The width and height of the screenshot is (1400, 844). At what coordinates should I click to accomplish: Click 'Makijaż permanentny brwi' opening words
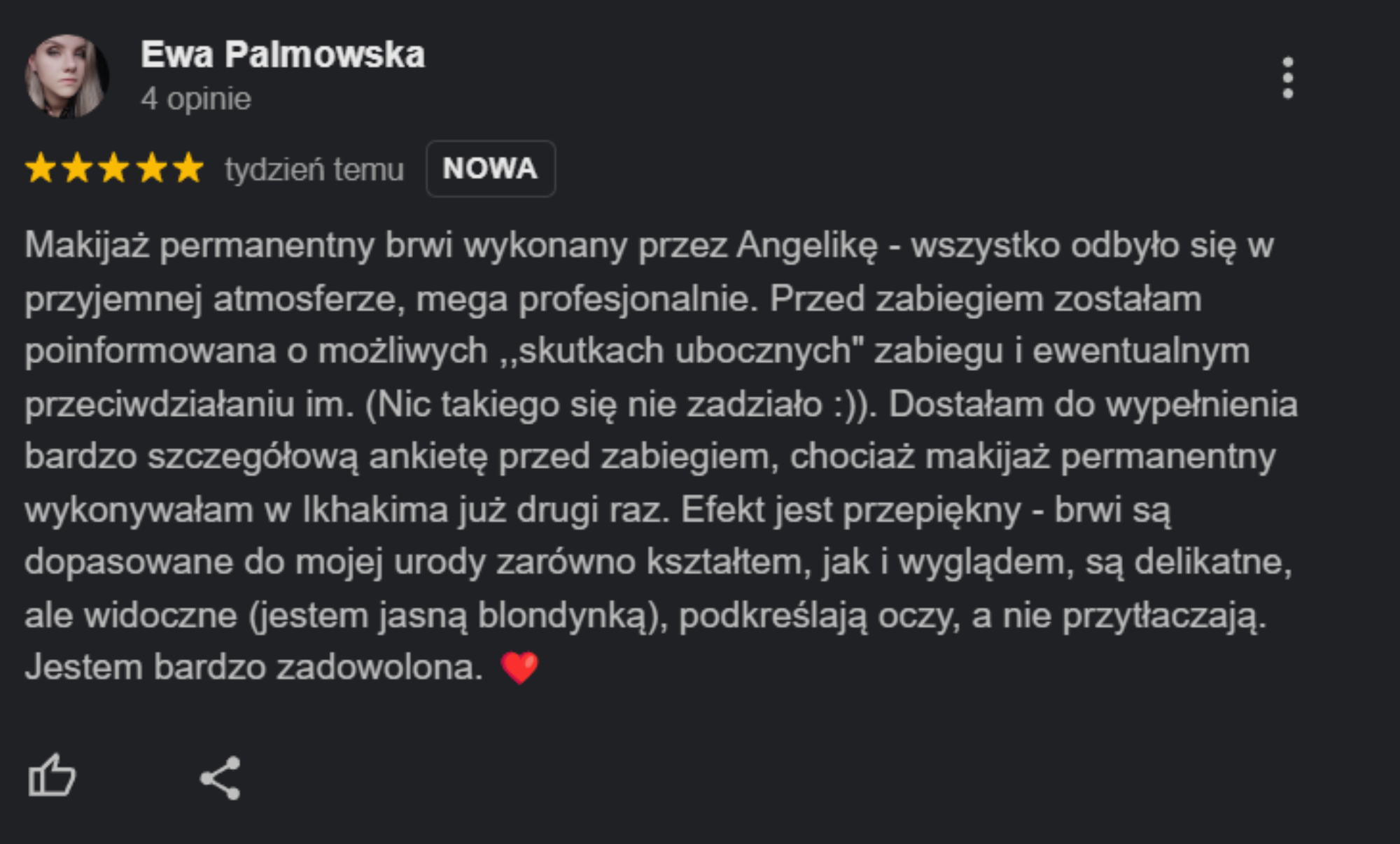(239, 246)
